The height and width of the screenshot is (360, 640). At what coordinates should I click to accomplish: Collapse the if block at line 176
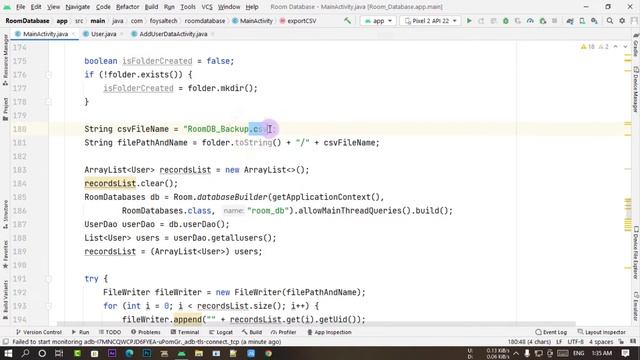point(49,75)
